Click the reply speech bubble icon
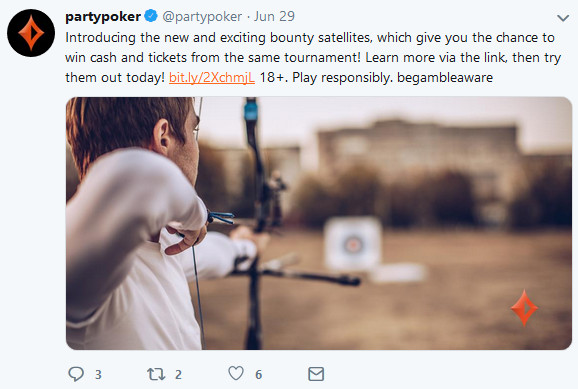This screenshot has width=578, height=389. tap(76, 374)
